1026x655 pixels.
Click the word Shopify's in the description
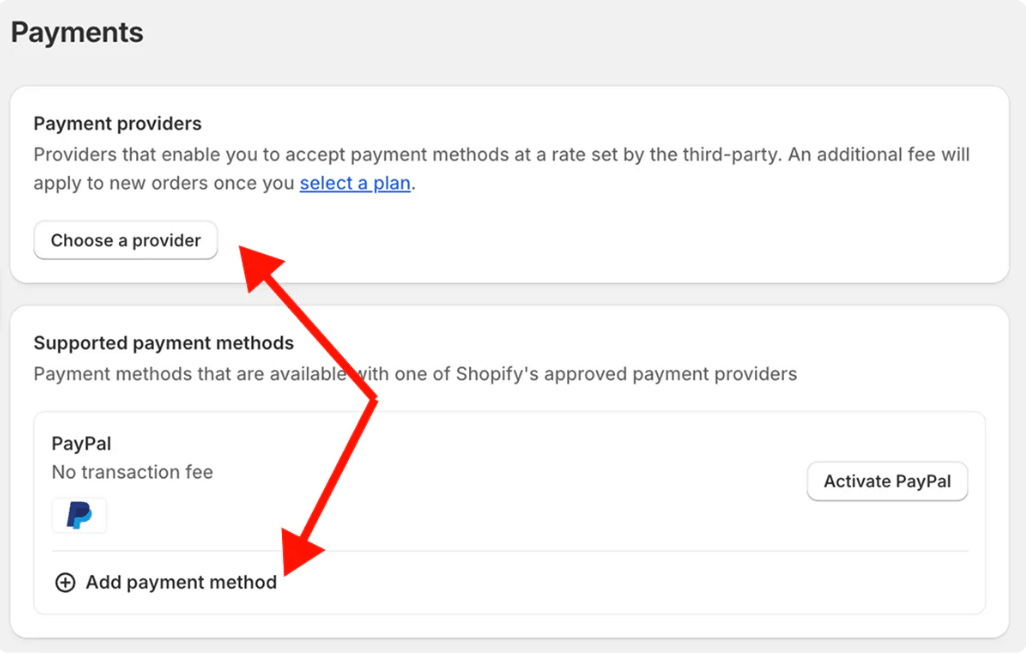click(495, 374)
